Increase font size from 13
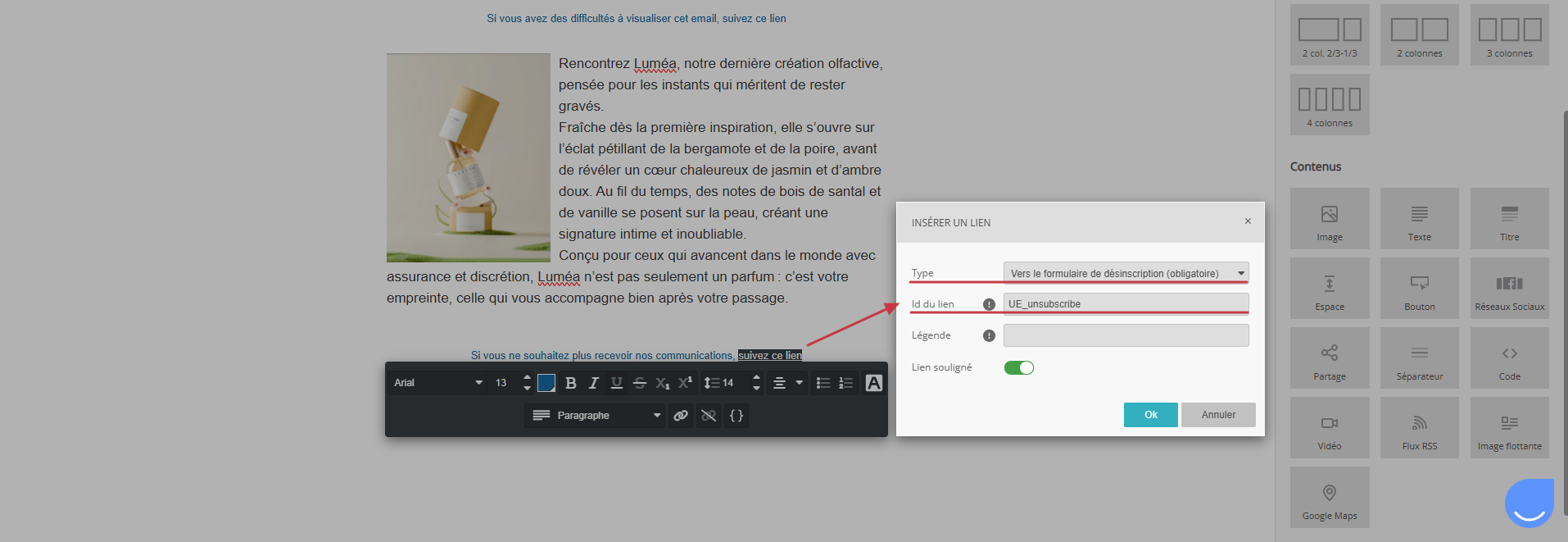Viewport: 1568px width, 542px height. point(527,378)
